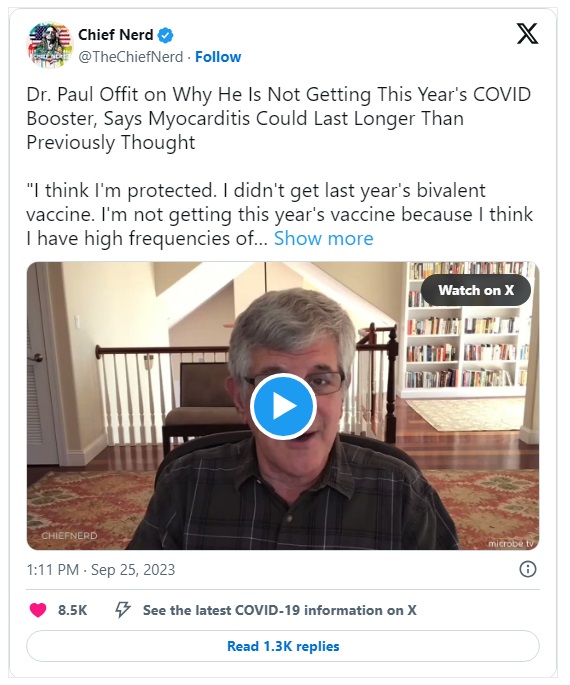Expand tweet text with Show more

click(x=324, y=239)
